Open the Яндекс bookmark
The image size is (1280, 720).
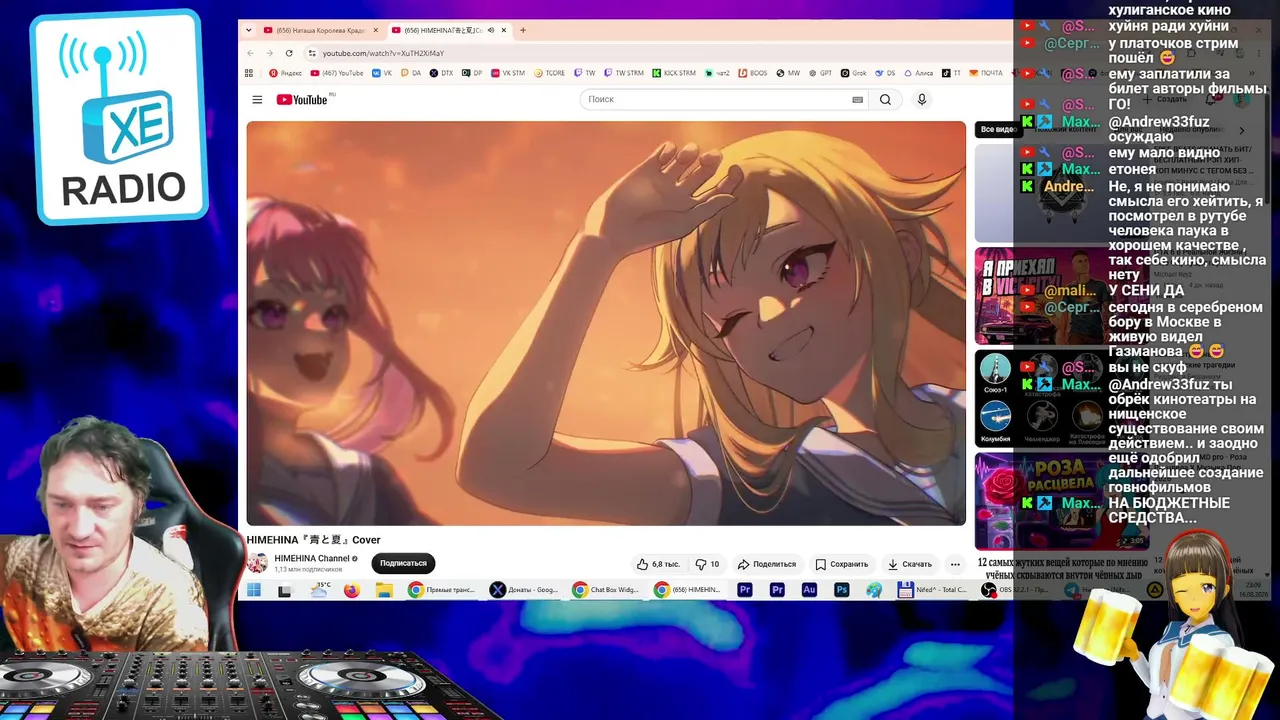pyautogui.click(x=285, y=73)
